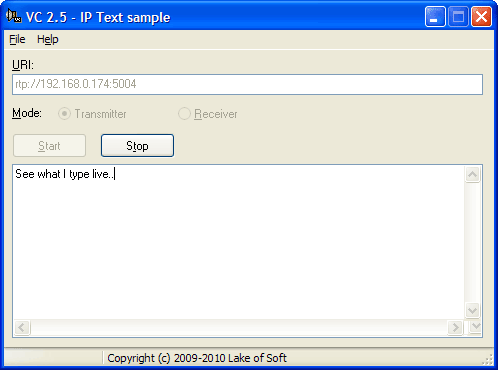Viewport: 498px width, 370px height.
Task: Click the window resize grip corner
Action: click(x=488, y=359)
